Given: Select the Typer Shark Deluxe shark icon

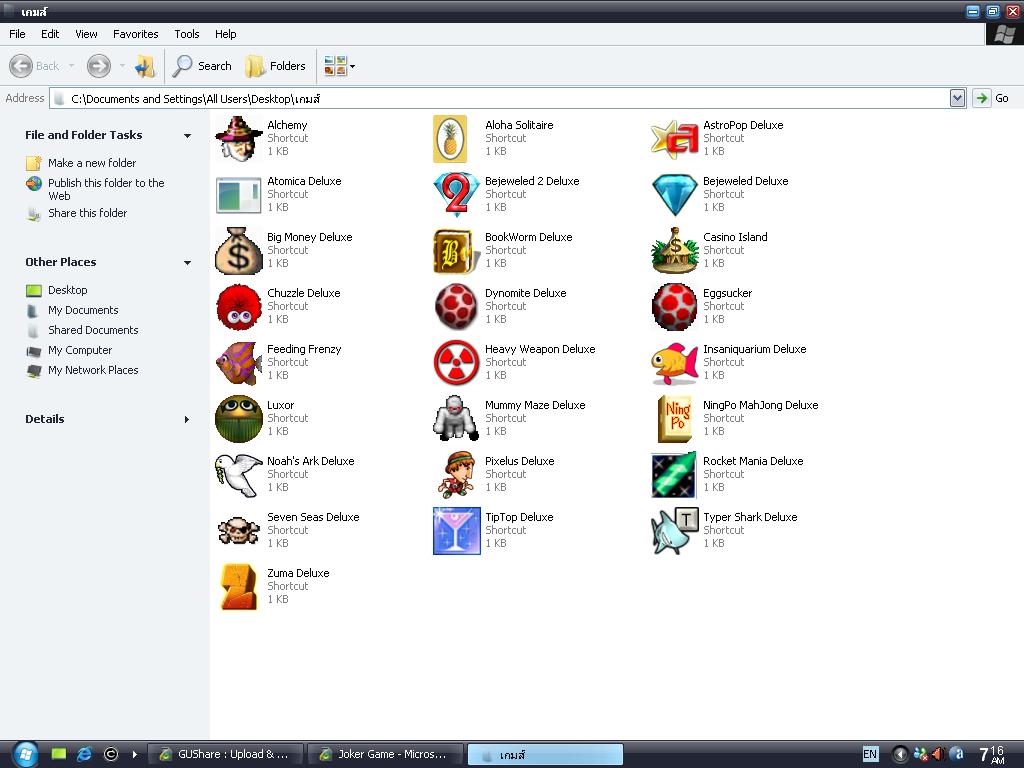Looking at the screenshot, I should 675,532.
